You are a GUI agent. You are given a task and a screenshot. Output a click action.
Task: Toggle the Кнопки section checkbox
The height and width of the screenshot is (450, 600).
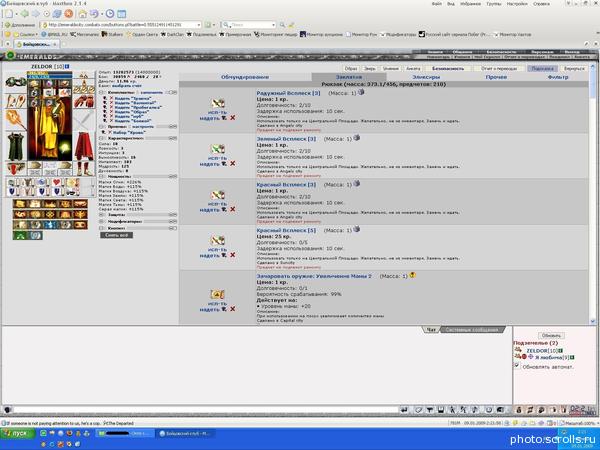(x=101, y=228)
